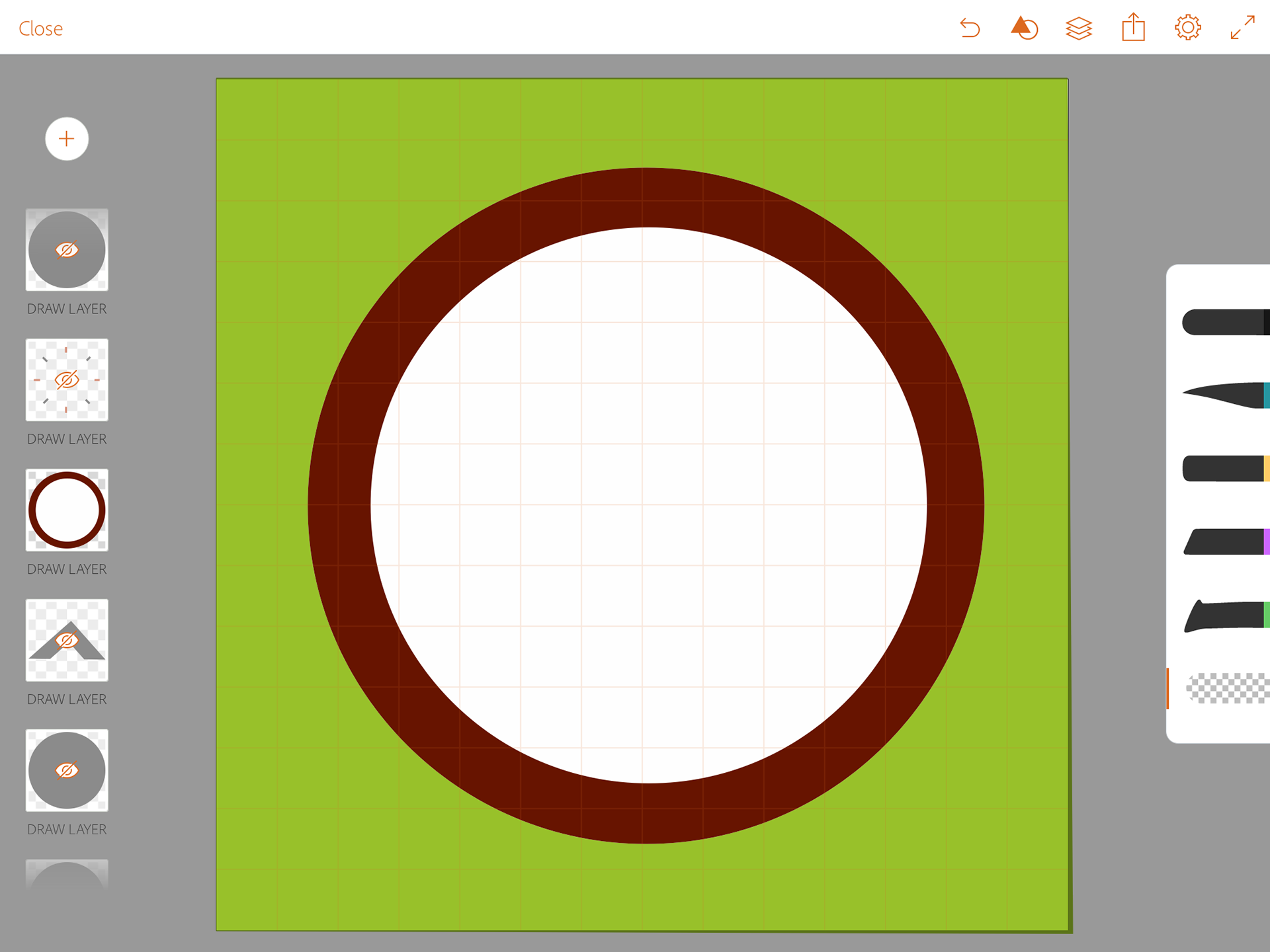Select the round brush with black tip

(x=1224, y=323)
